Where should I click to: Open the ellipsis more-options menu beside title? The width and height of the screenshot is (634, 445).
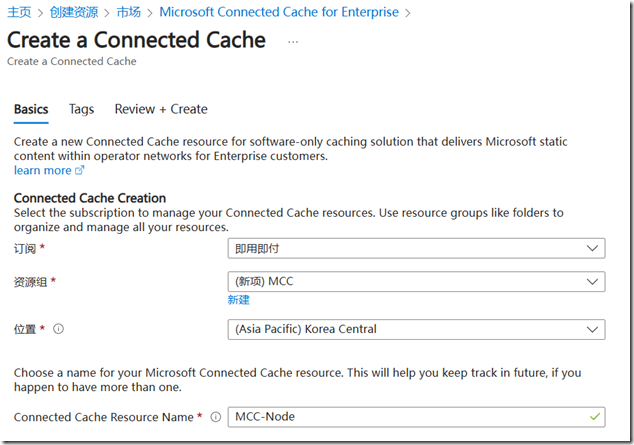coord(293,42)
